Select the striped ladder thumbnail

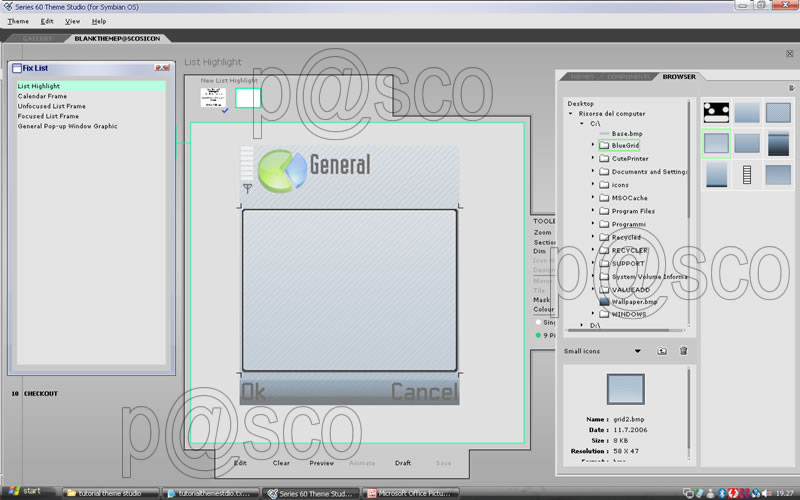pos(747,175)
